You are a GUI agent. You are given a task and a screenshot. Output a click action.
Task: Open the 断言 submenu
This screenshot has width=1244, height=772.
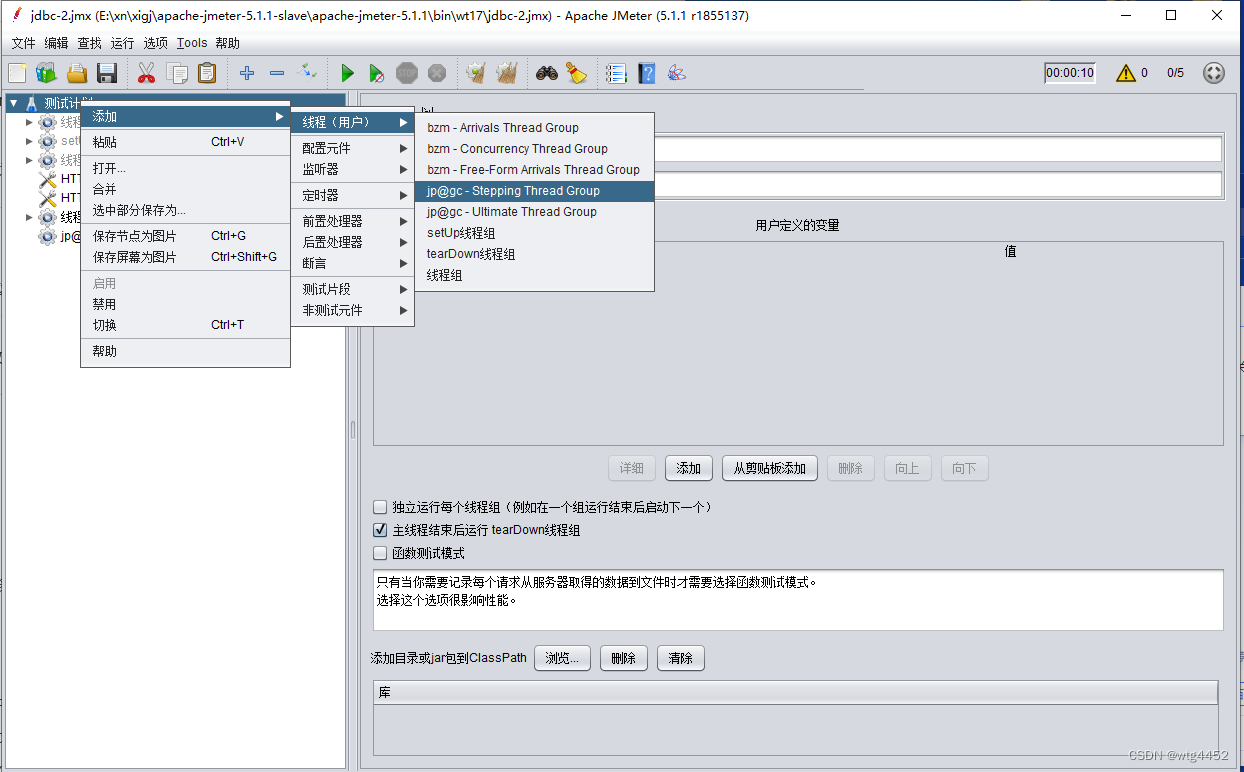click(x=352, y=263)
